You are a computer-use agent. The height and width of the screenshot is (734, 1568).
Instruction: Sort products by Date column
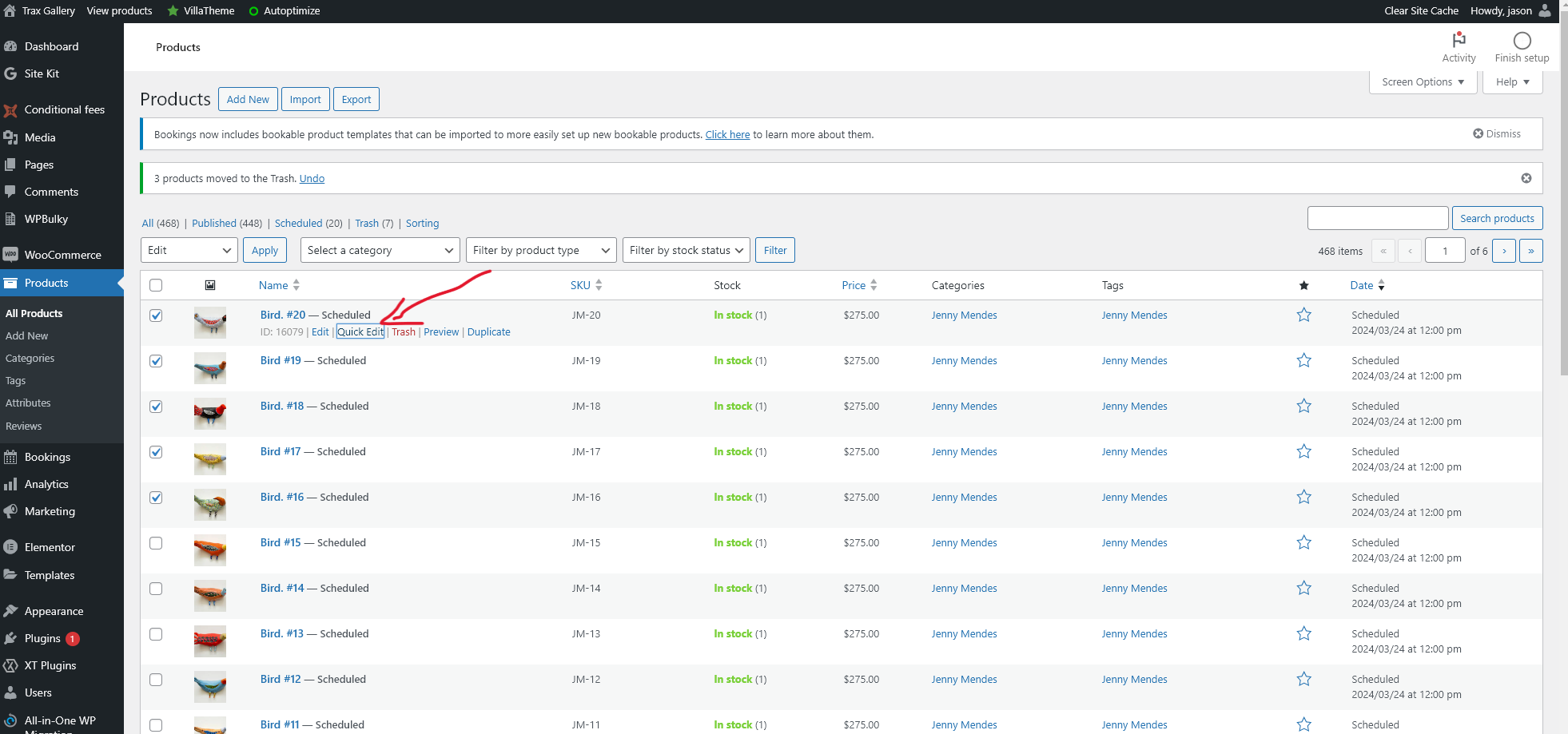coord(1367,285)
